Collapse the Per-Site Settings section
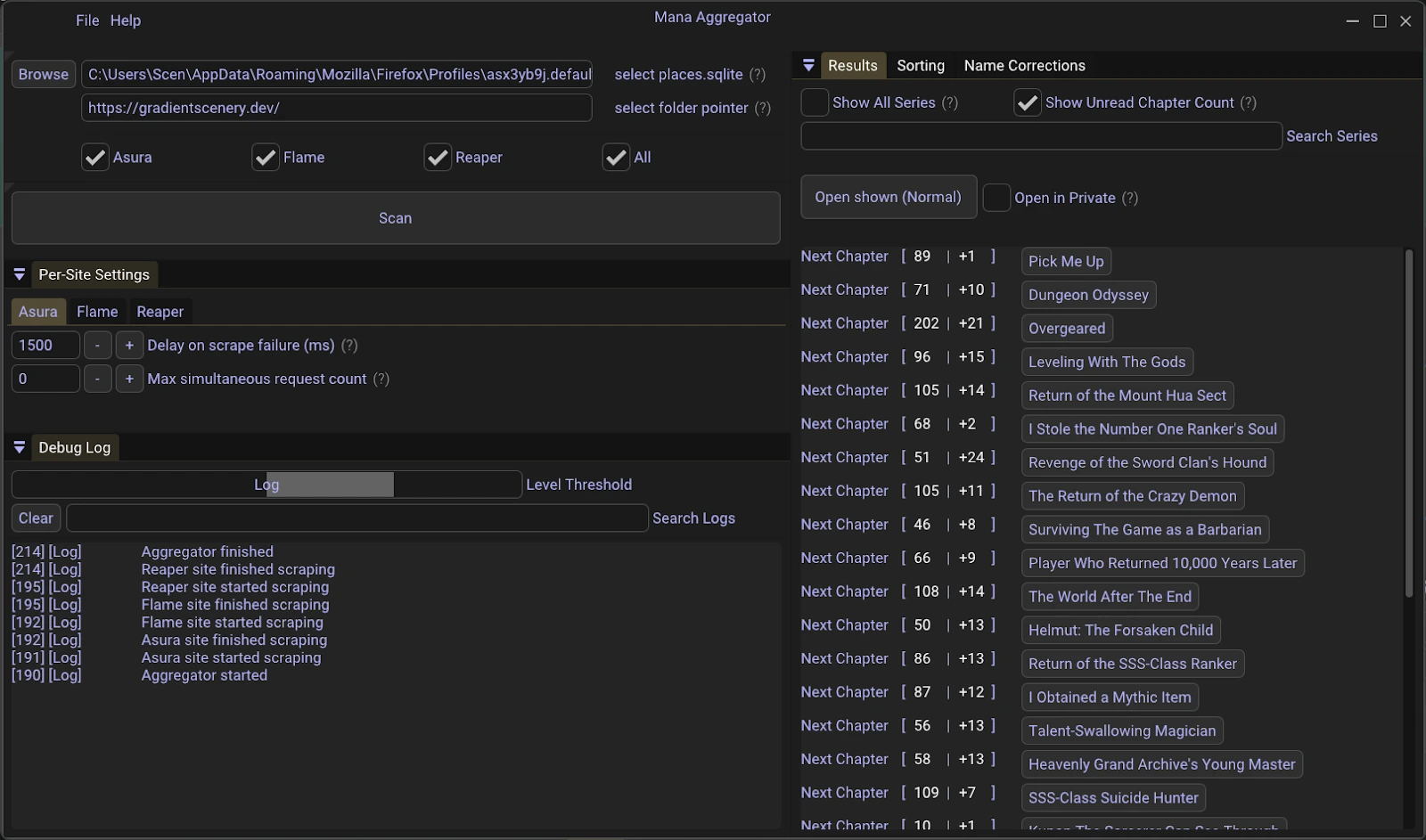This screenshot has height=840, width=1426. 20,274
